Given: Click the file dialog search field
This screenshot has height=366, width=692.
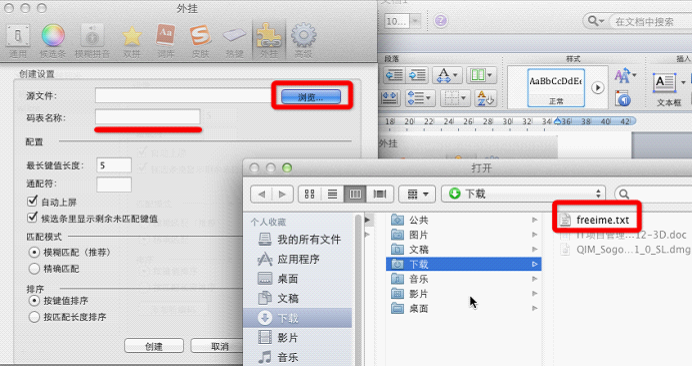Looking at the screenshot, I should click(653, 194).
